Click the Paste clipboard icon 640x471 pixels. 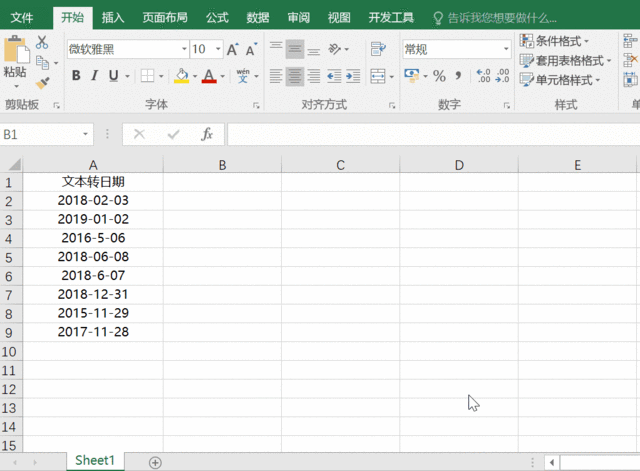click(16, 49)
